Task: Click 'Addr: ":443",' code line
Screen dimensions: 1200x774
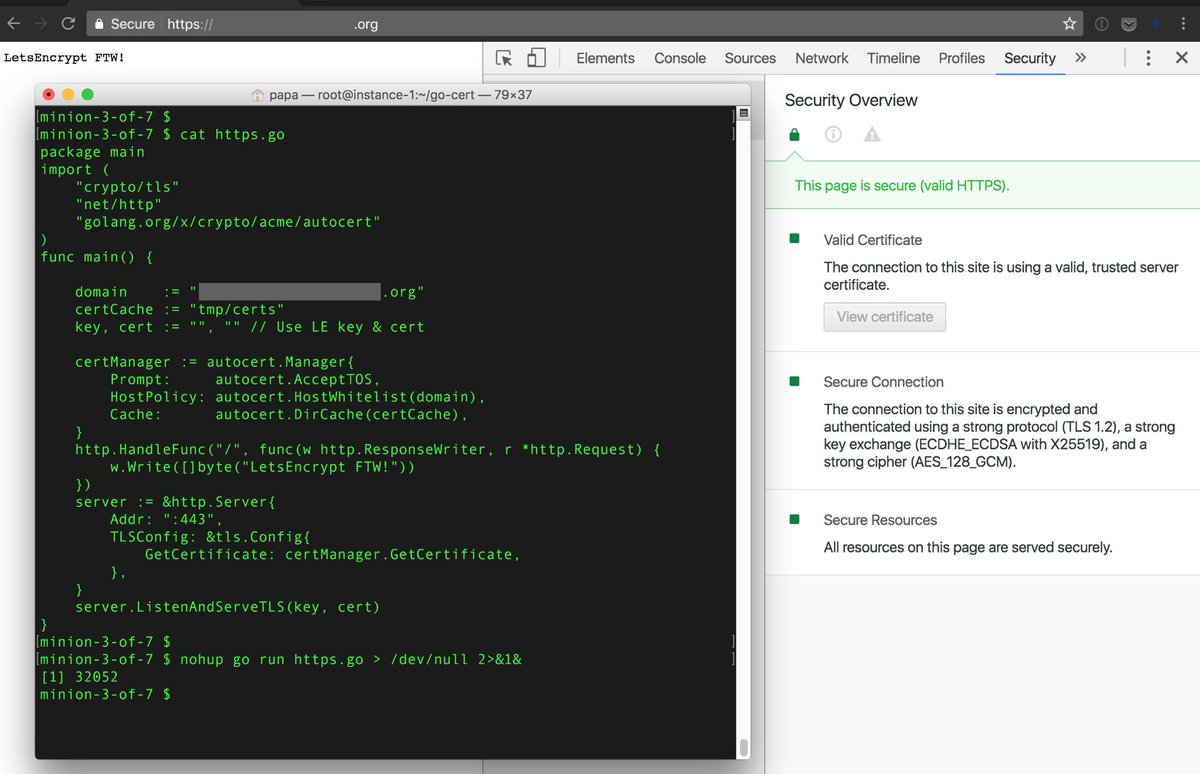Action: pyautogui.click(x=167, y=519)
